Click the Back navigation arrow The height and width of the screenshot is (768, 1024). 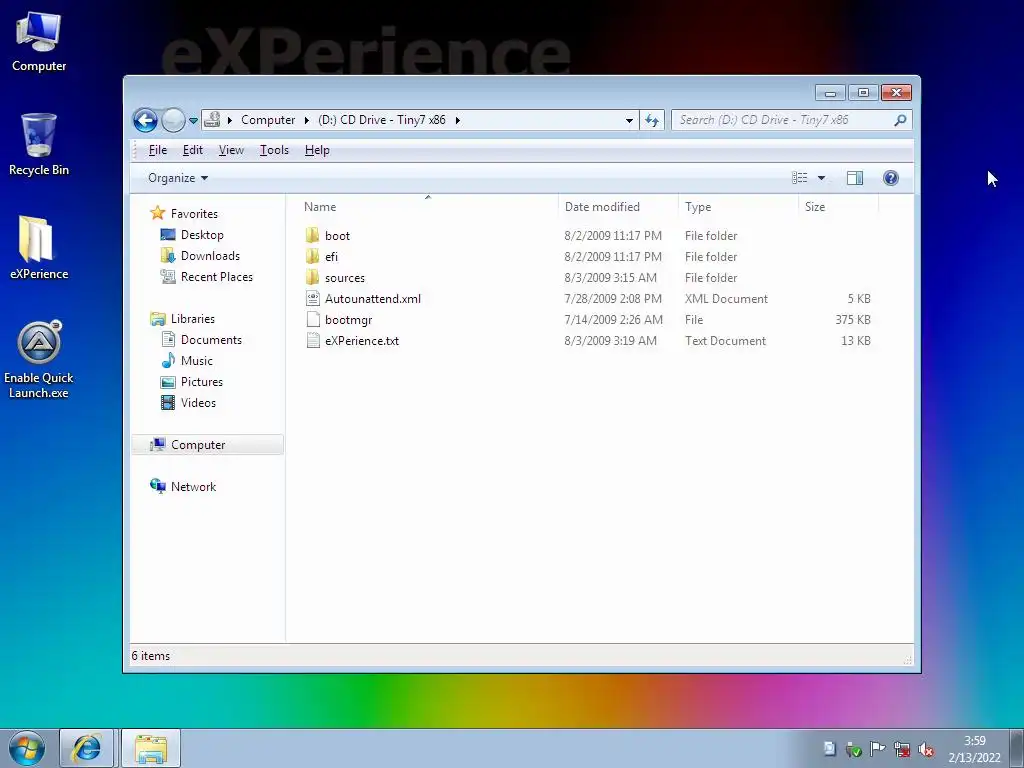point(145,120)
